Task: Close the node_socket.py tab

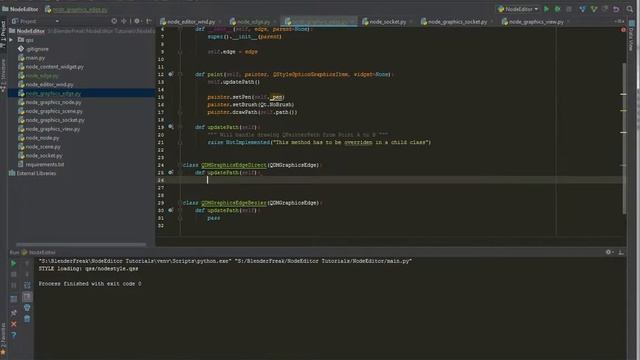Action: pyautogui.click(x=410, y=22)
